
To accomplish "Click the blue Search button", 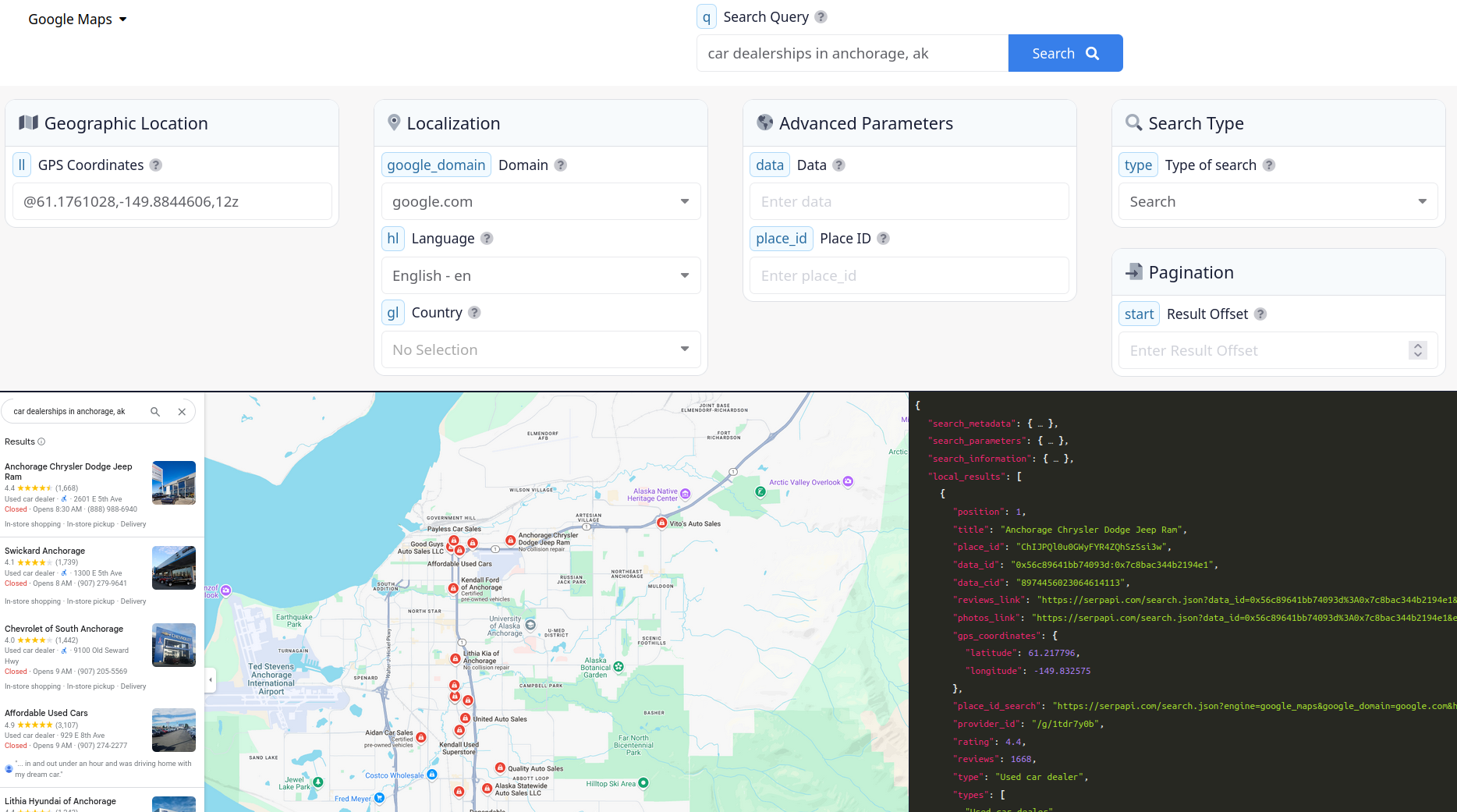I will point(1065,53).
